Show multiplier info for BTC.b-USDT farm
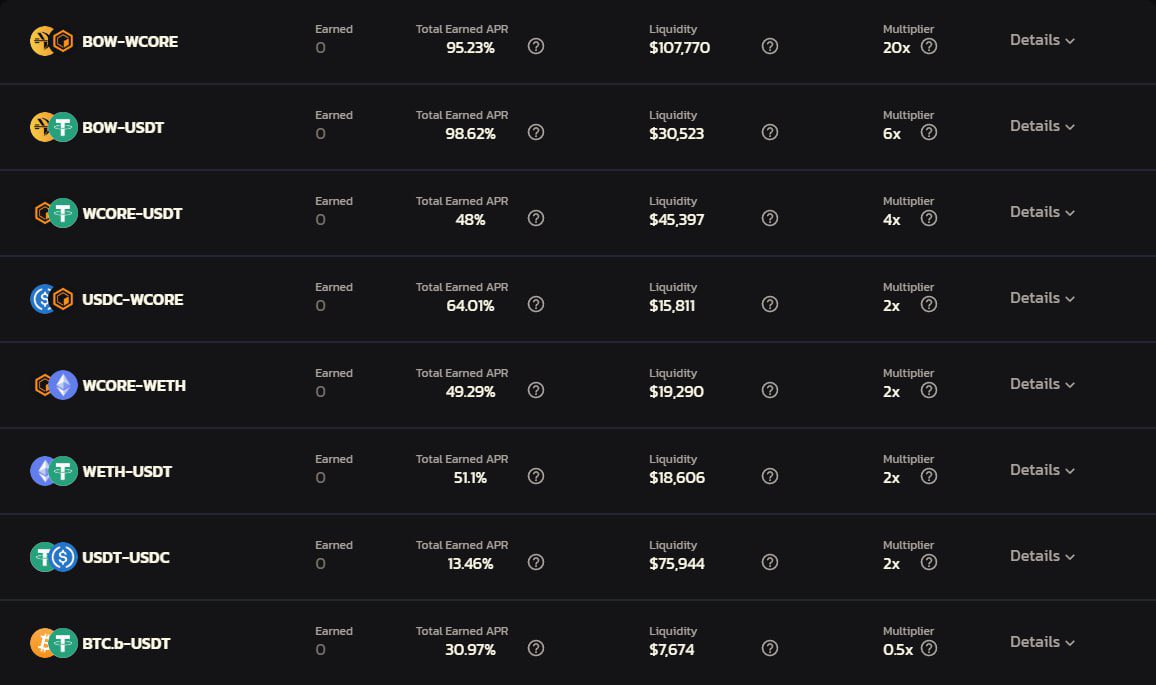 [929, 648]
